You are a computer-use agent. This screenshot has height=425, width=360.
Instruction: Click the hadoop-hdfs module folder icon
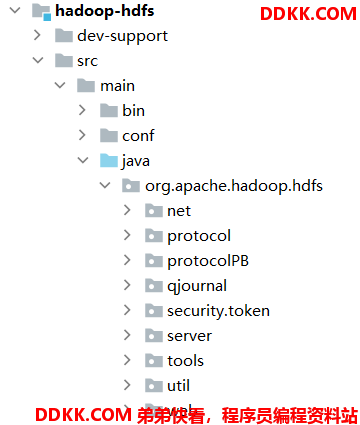click(x=41, y=11)
